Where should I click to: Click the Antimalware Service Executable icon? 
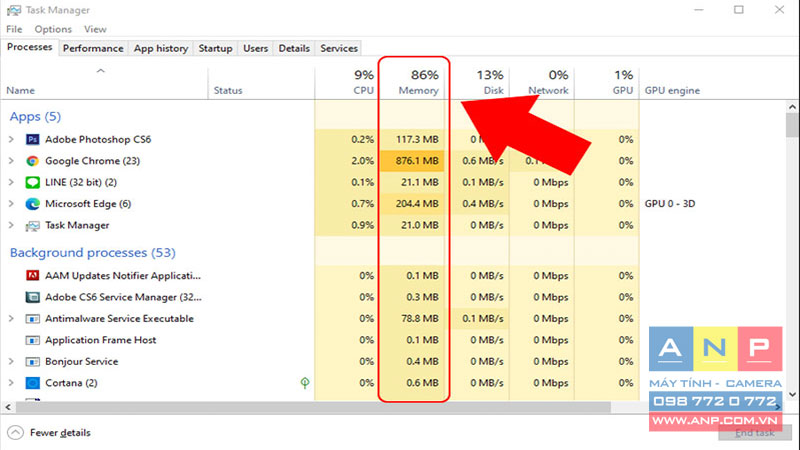point(33,318)
